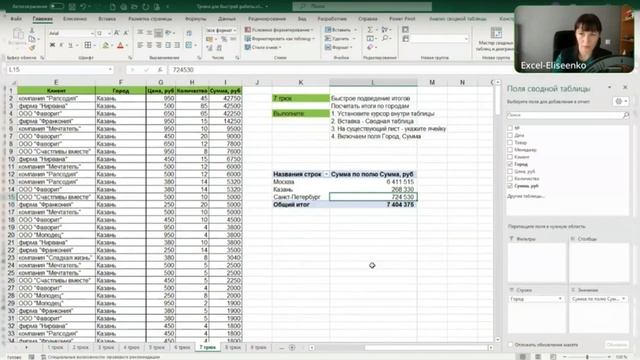This screenshot has height=360, width=640.
Task: Click the pivot field search box
Action: (x=567, y=116)
